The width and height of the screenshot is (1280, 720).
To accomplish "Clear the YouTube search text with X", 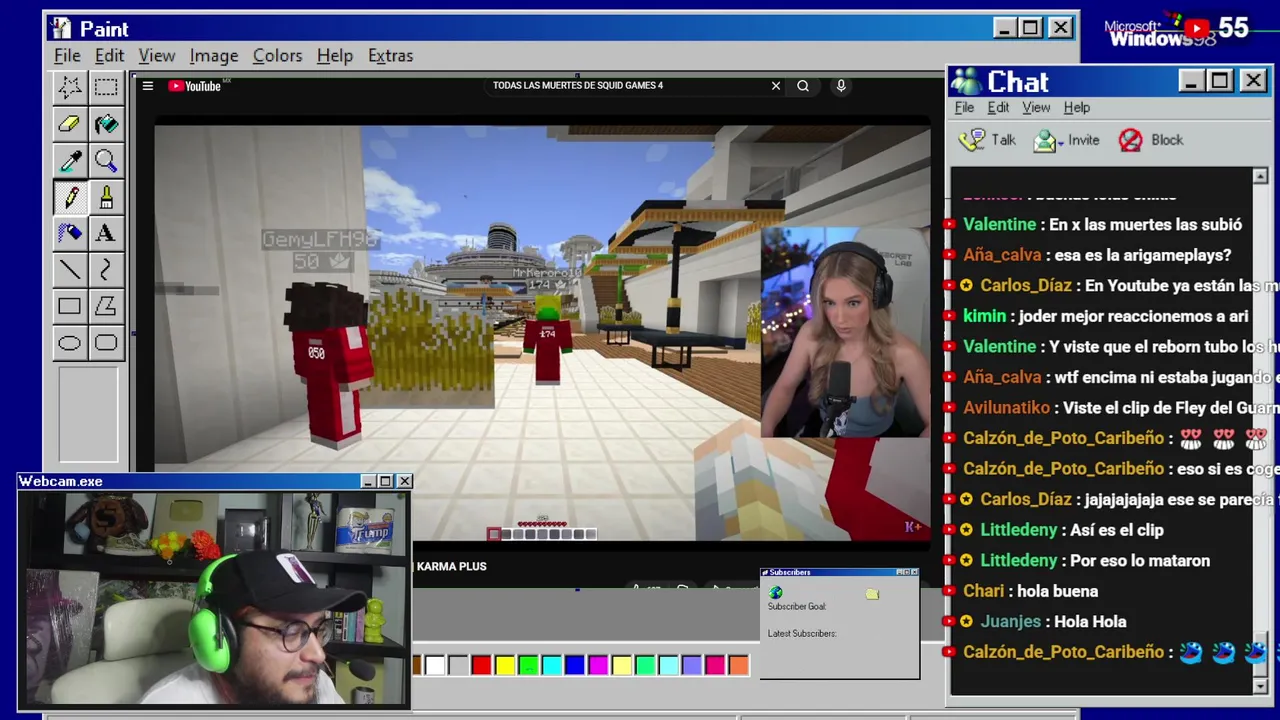I will (x=775, y=86).
